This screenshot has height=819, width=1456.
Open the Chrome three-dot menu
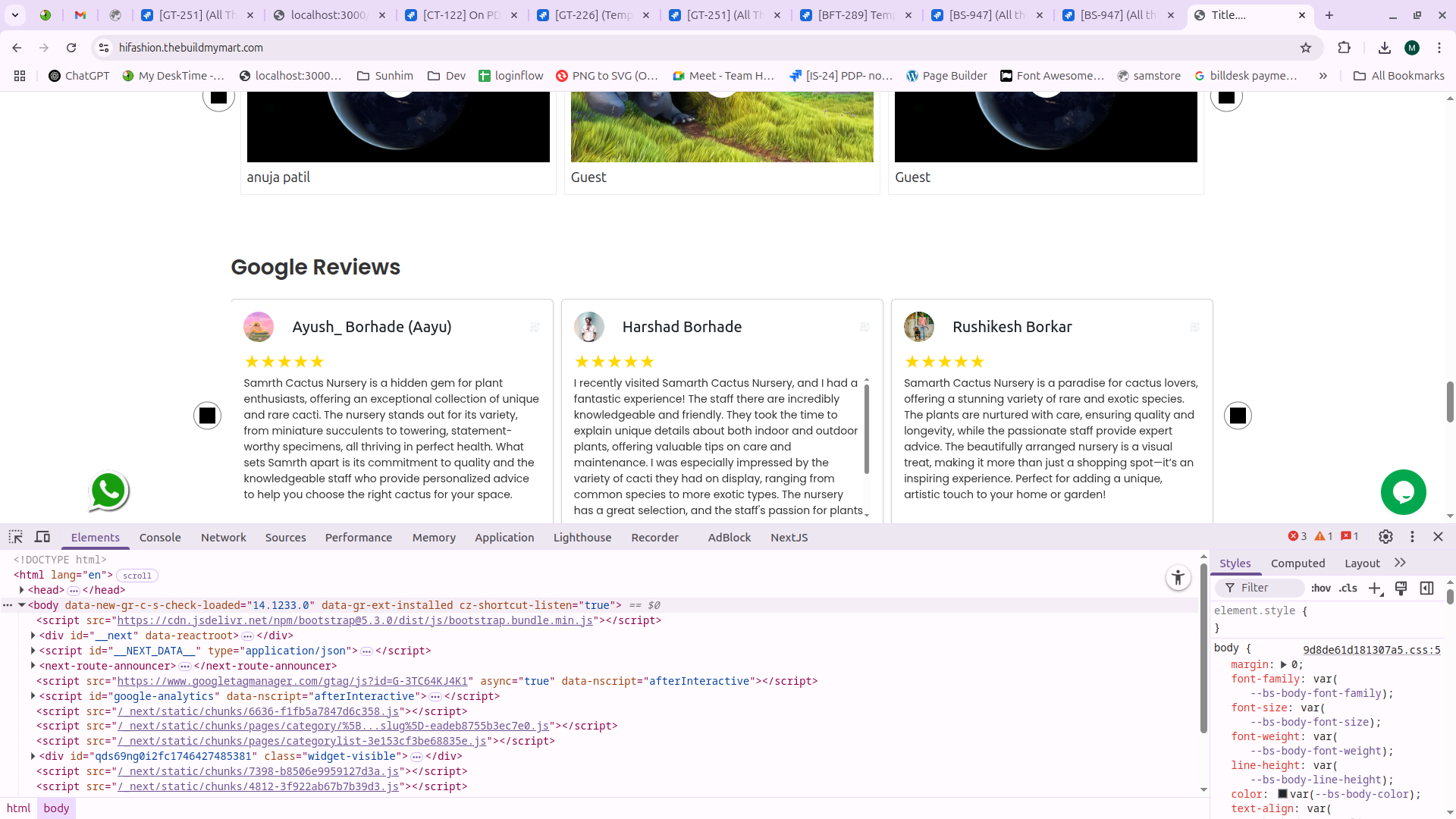[x=1439, y=48]
